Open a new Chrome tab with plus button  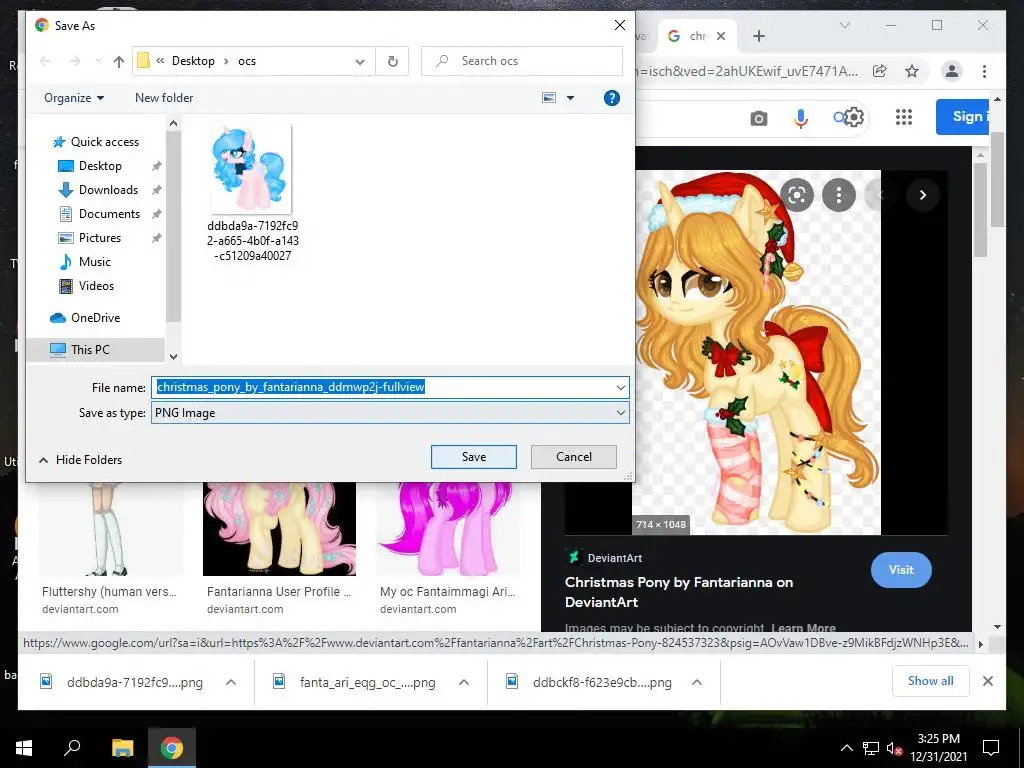(x=758, y=37)
